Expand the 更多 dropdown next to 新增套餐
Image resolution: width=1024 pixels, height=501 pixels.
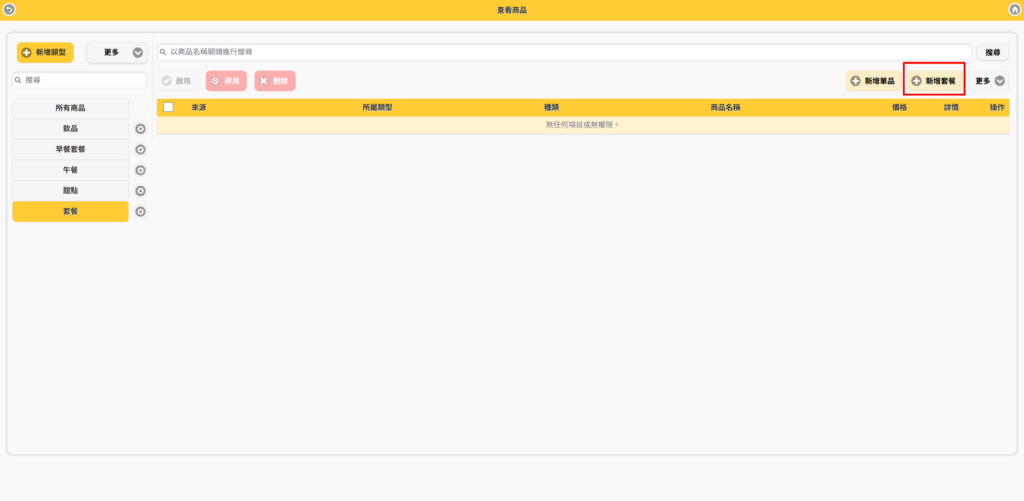pyautogui.click(x=990, y=81)
